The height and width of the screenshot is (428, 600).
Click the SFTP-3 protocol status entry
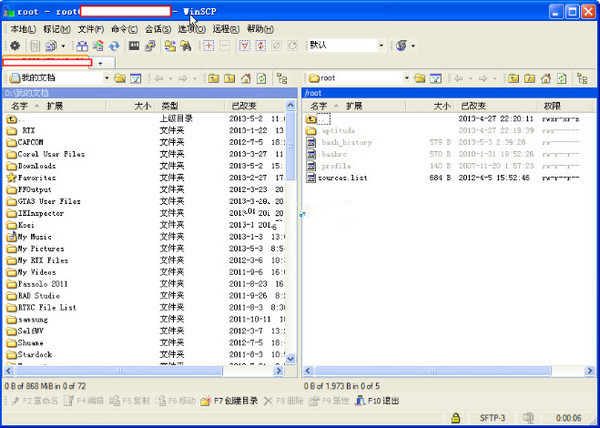pos(492,418)
